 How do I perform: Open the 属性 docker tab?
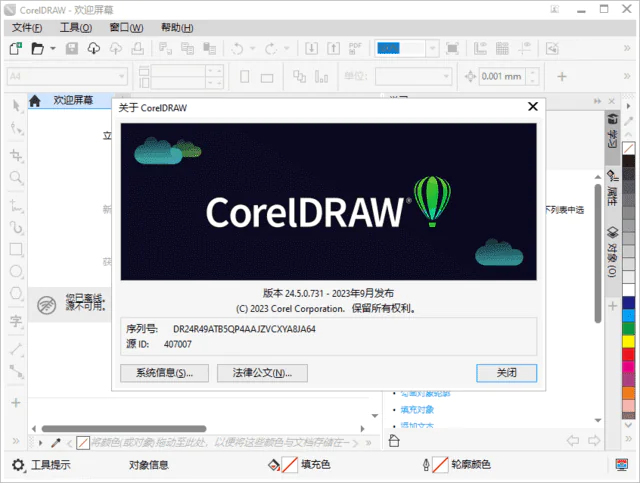[612, 188]
